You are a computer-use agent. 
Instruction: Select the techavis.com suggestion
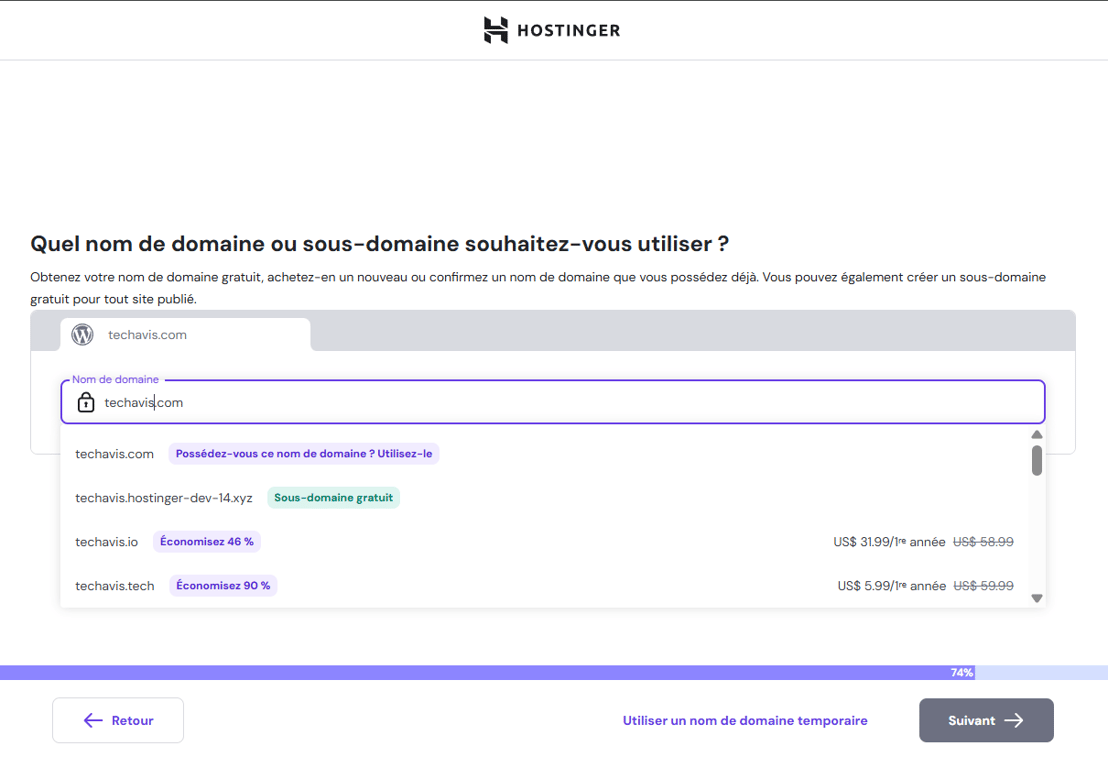(x=114, y=453)
